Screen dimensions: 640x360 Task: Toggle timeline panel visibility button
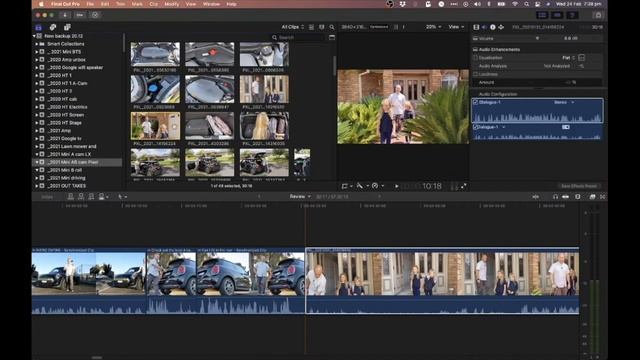(x=557, y=15)
